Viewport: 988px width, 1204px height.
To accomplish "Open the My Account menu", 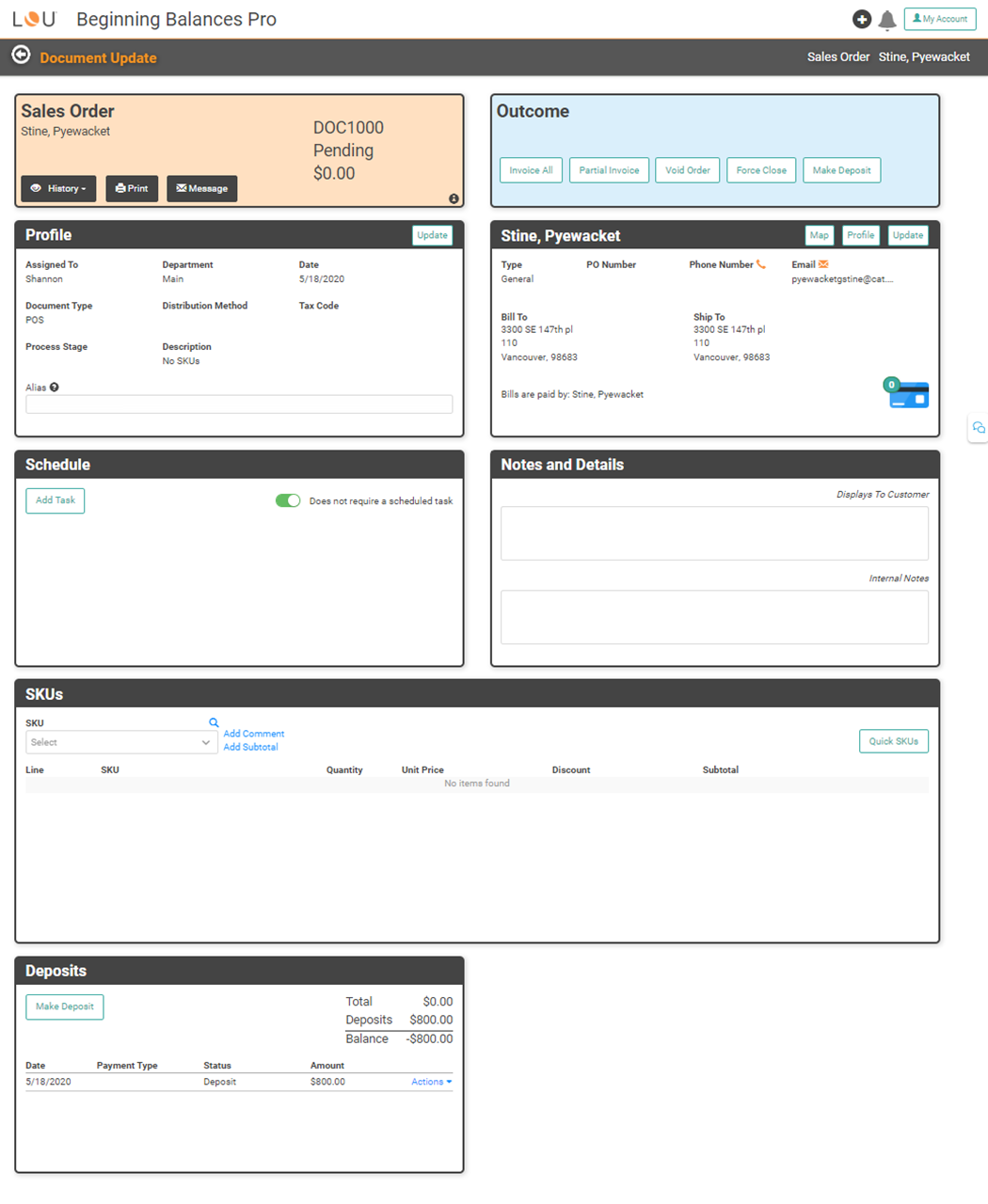I will point(939,19).
